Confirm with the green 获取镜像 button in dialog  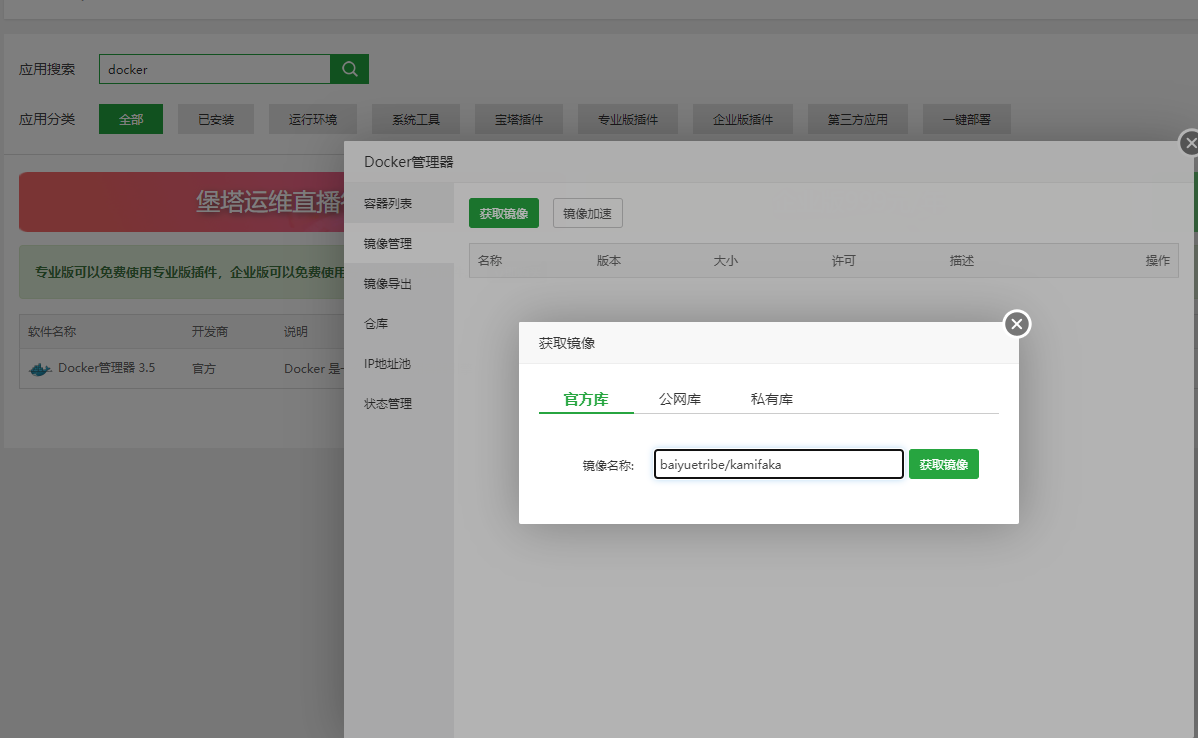(x=943, y=463)
